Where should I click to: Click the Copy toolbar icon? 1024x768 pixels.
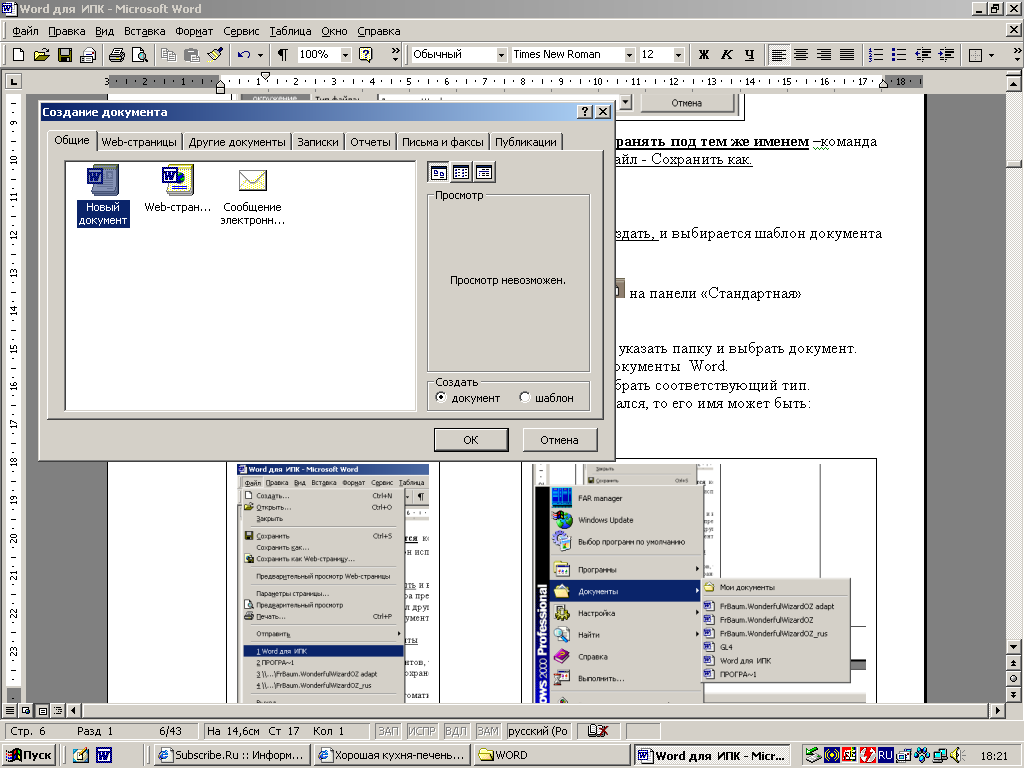tap(168, 55)
